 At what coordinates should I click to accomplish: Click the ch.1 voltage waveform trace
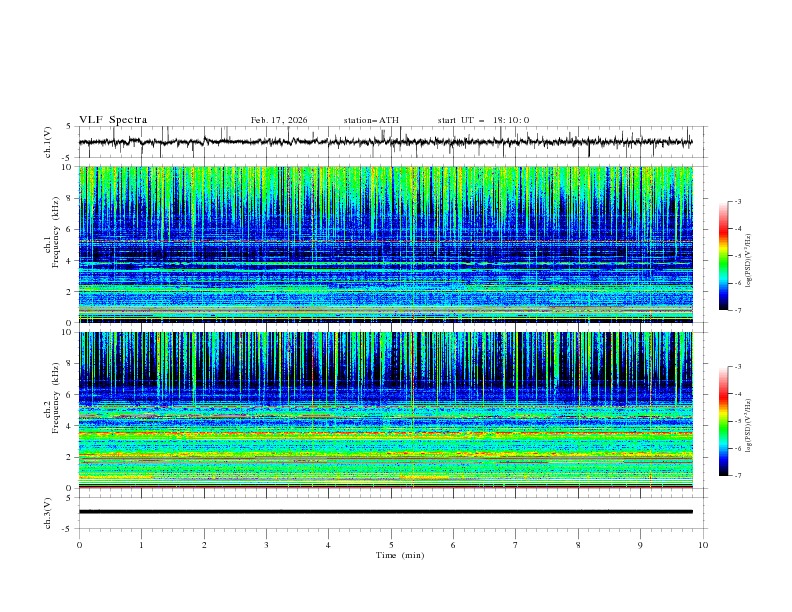[x=385, y=142]
